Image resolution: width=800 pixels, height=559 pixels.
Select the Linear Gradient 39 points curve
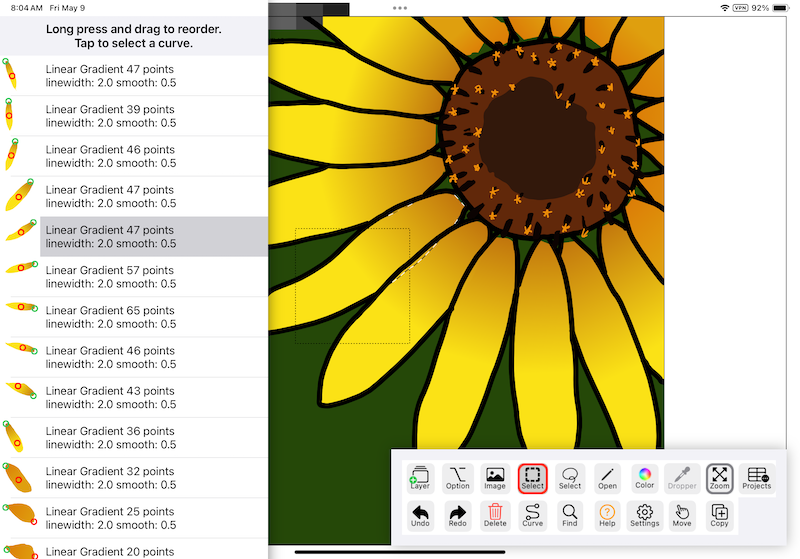(x=134, y=116)
